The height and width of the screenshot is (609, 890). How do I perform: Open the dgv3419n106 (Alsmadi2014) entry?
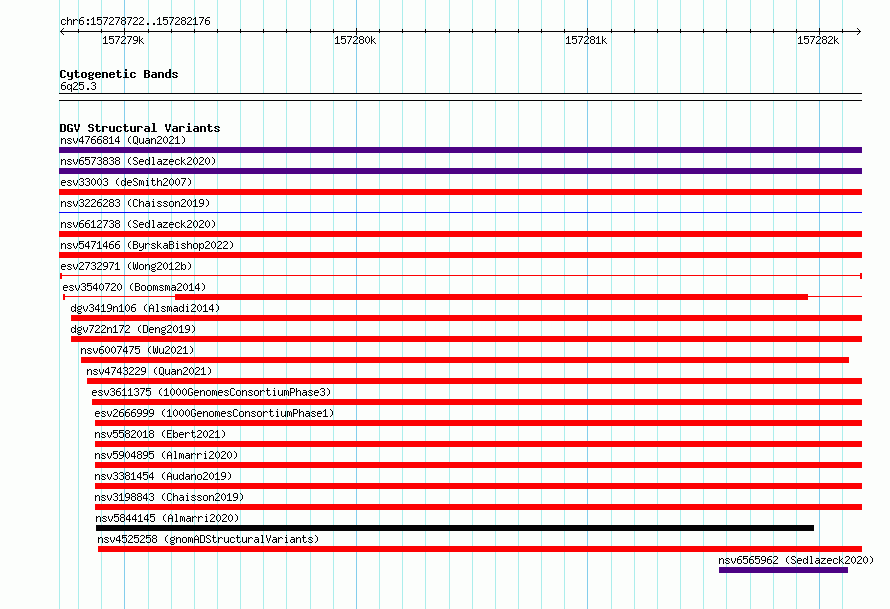466,318
